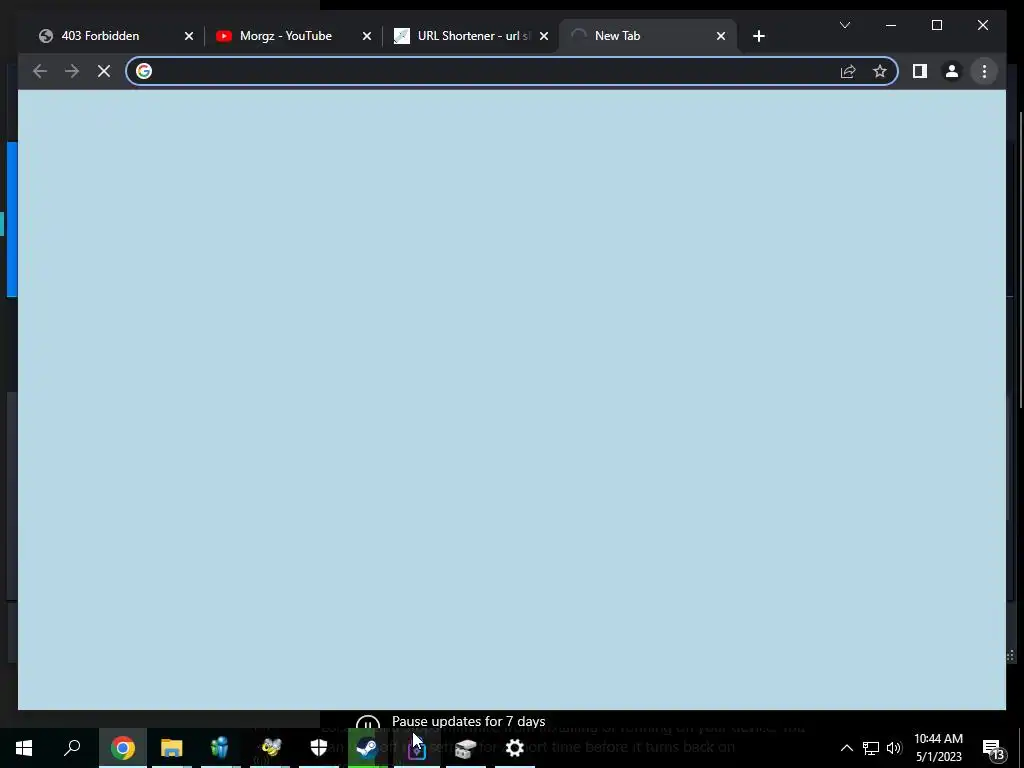Open the gray box app in taskbar

466,748
